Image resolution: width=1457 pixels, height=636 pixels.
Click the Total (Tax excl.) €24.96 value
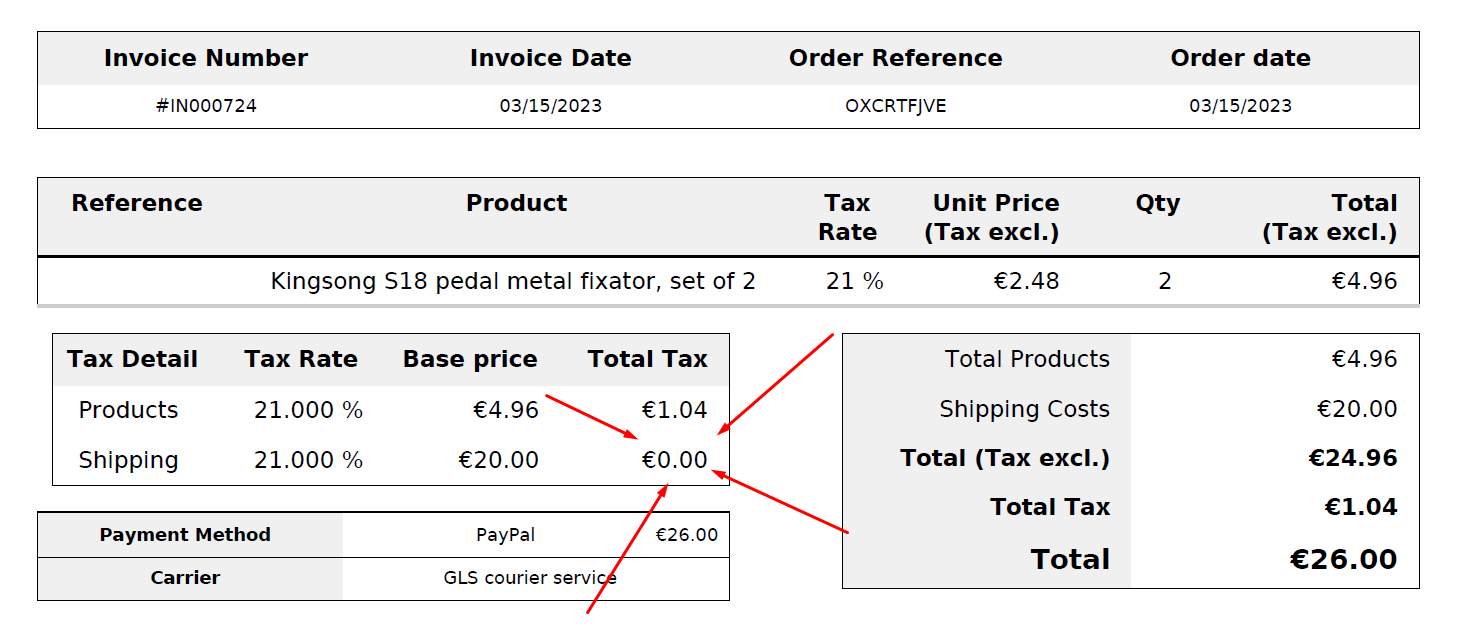coord(1353,458)
